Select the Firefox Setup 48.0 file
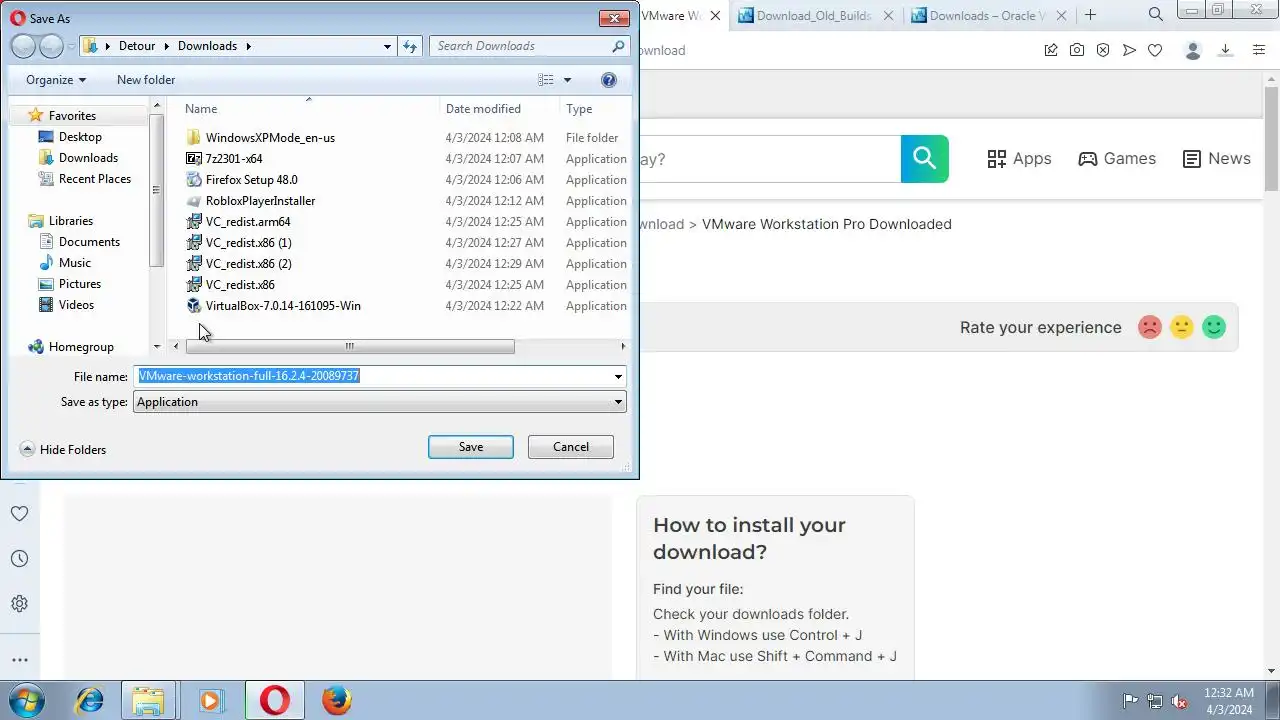Image resolution: width=1280 pixels, height=720 pixels. (x=251, y=180)
